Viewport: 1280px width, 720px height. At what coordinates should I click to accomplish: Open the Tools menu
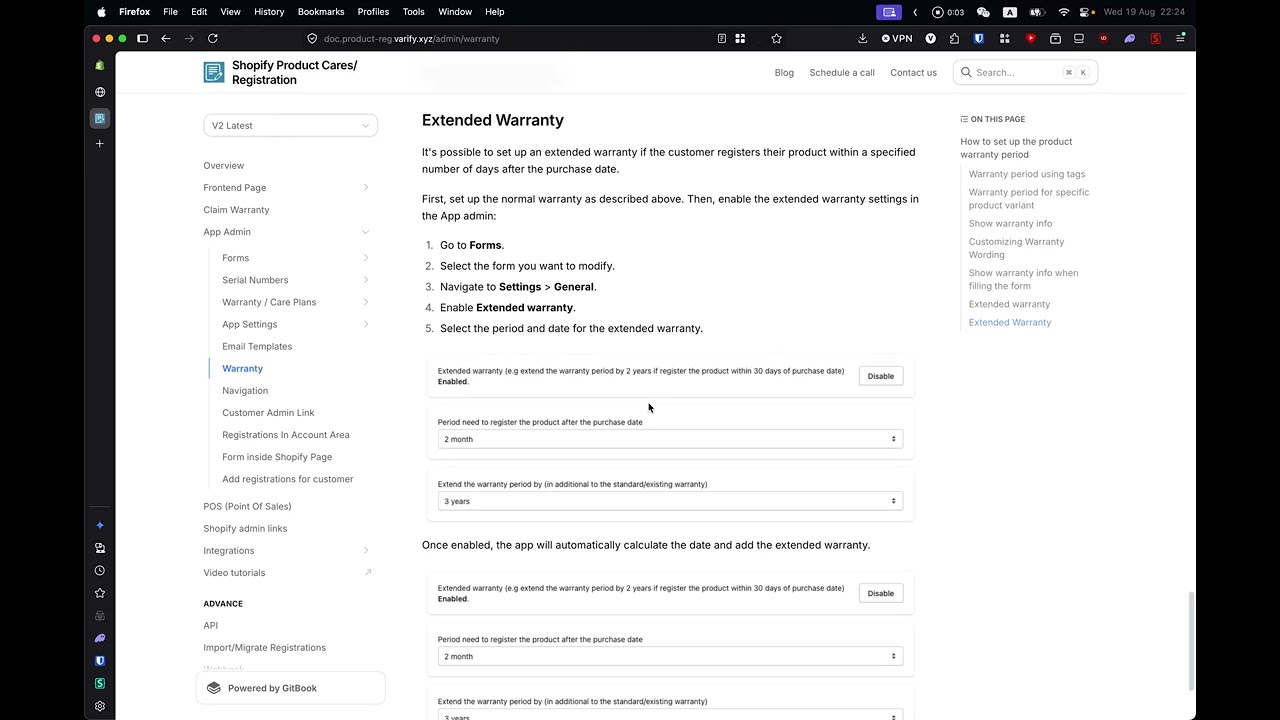click(x=413, y=12)
